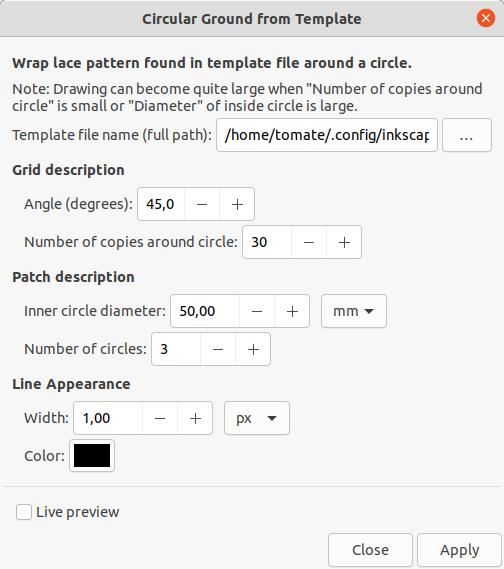Focus the template file name path field
The image size is (504, 569).
tap(327, 135)
